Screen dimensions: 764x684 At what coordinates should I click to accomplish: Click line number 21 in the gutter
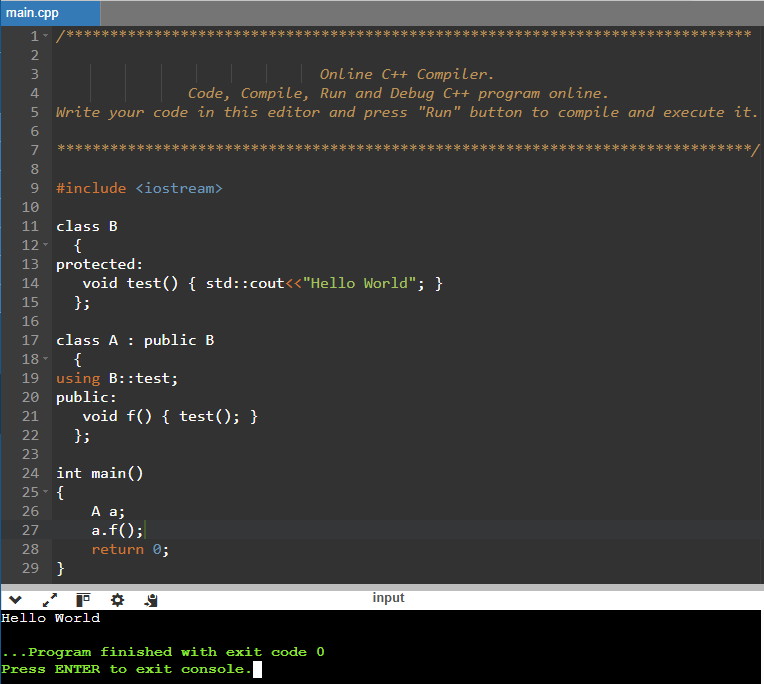[x=30, y=416]
